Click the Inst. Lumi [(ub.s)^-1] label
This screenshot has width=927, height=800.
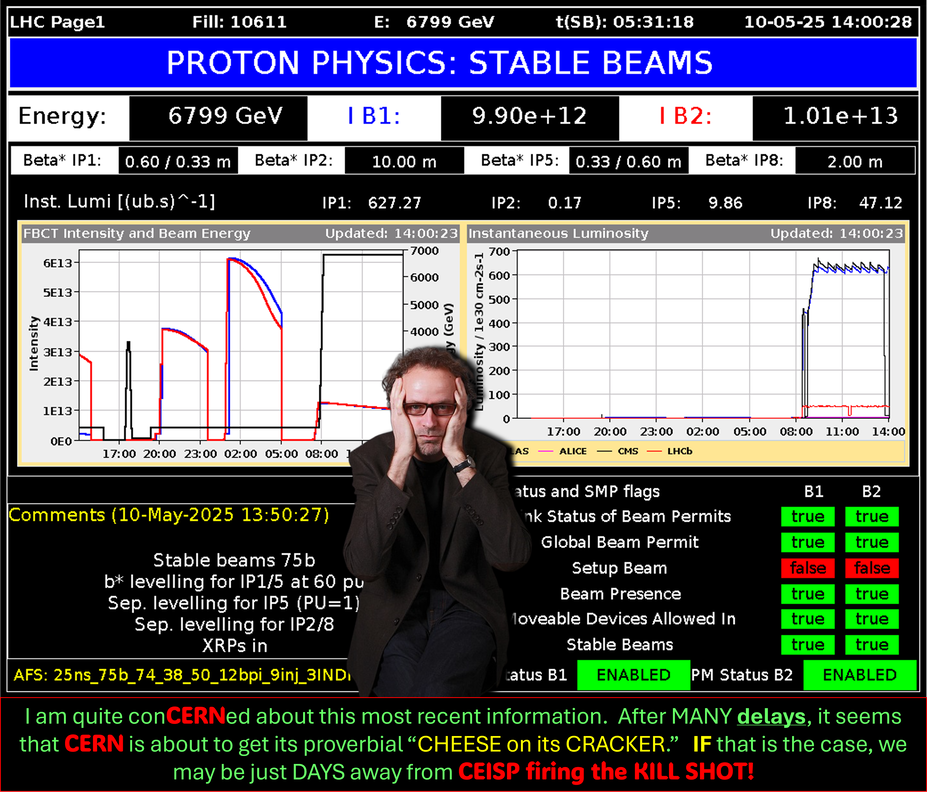pyautogui.click(x=119, y=202)
